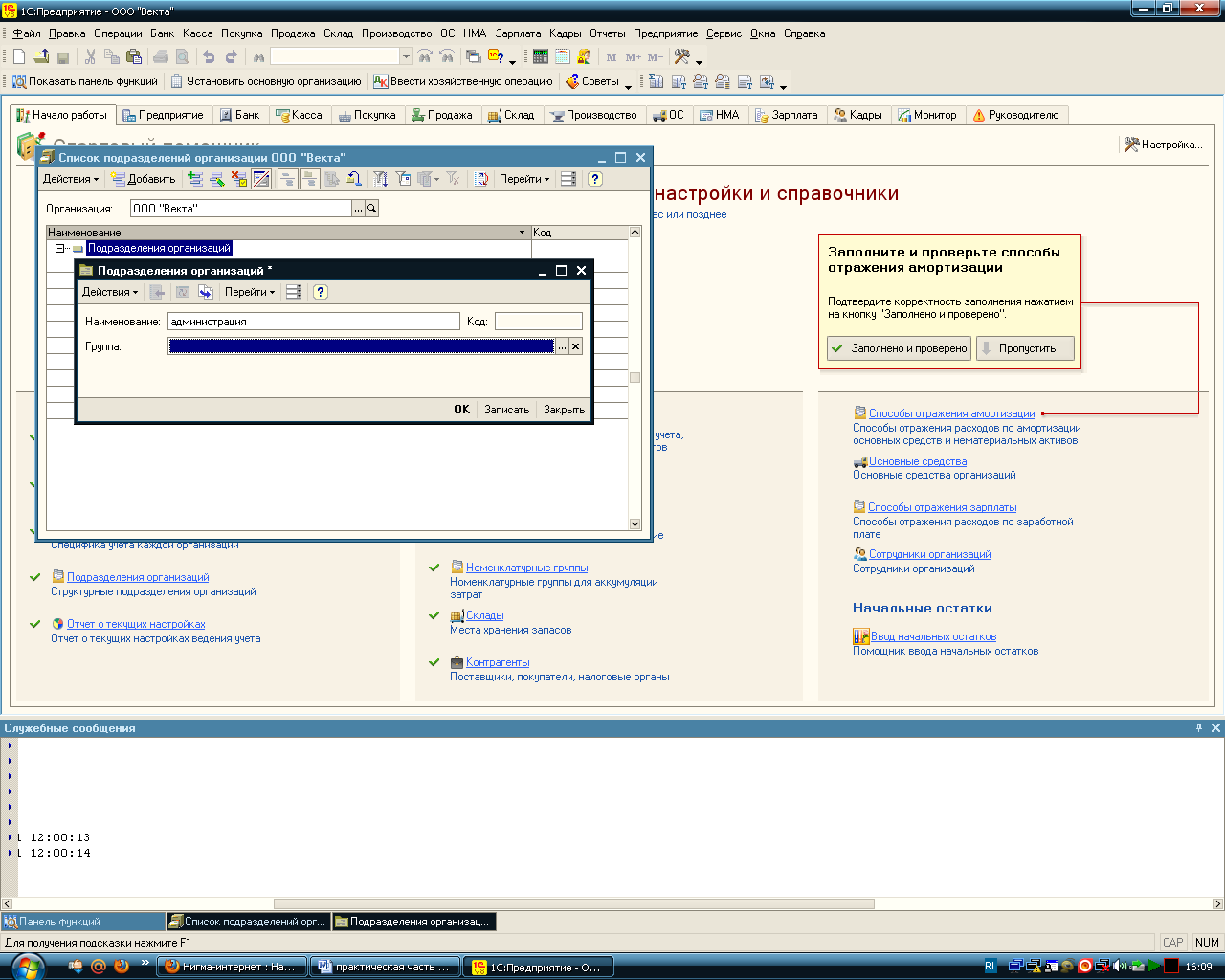Click the Firefox taskbar item Нигма-интернет

coord(233,967)
